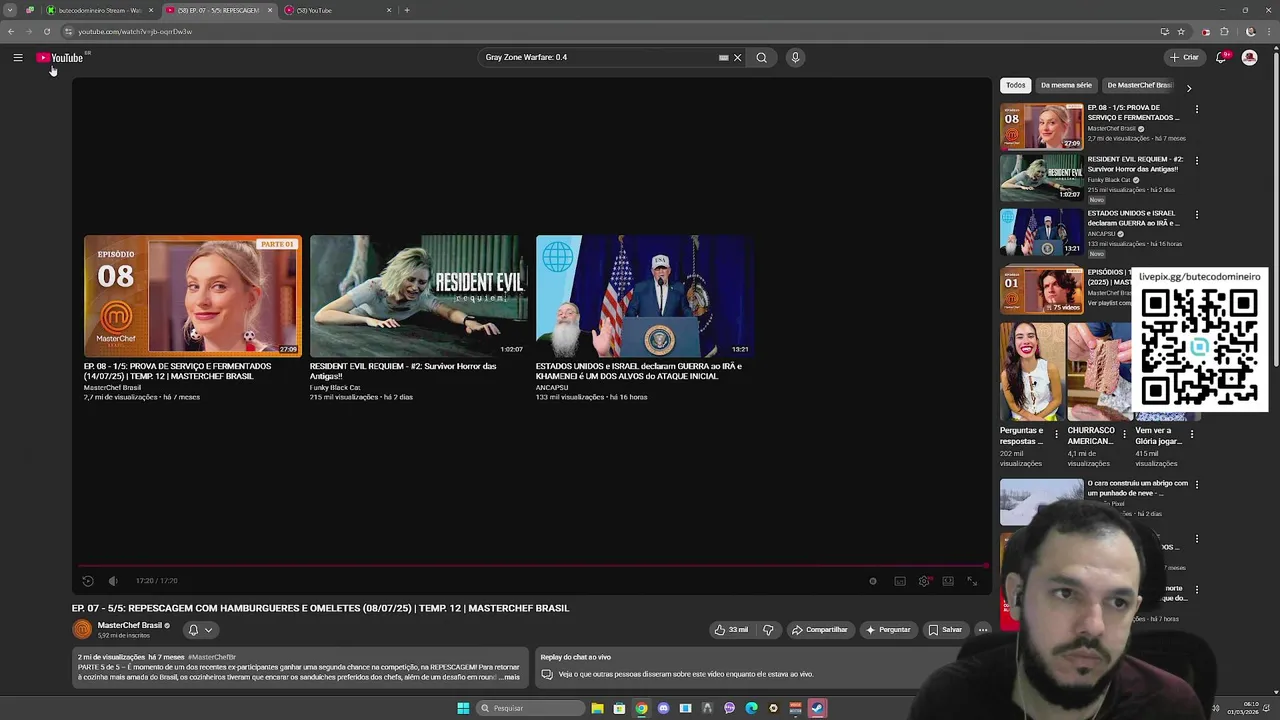The width and height of the screenshot is (1280, 720).
Task: Open Discord from the taskbar
Action: 663,708
